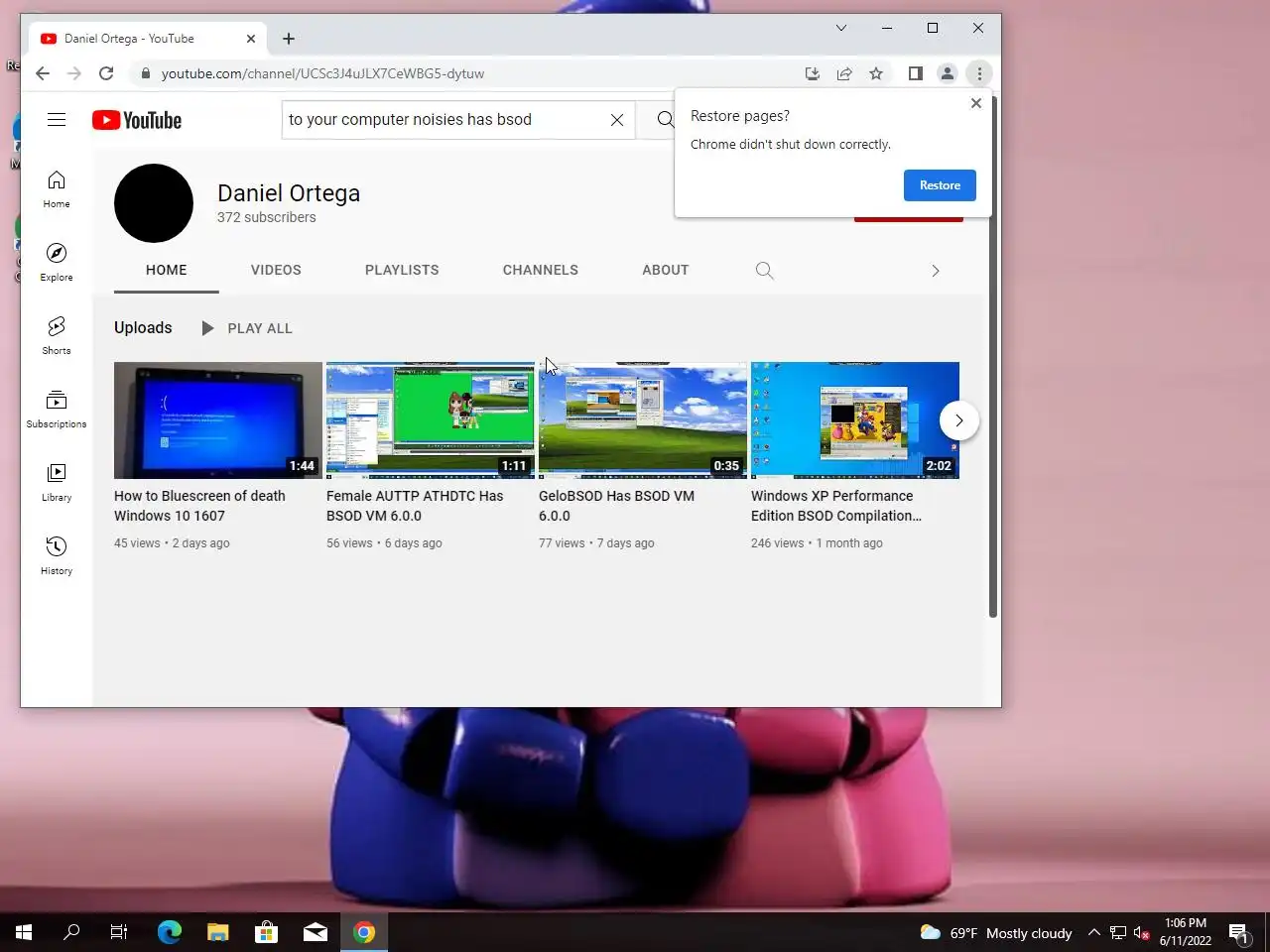Bookmark this tab with the star

pyautogui.click(x=876, y=73)
